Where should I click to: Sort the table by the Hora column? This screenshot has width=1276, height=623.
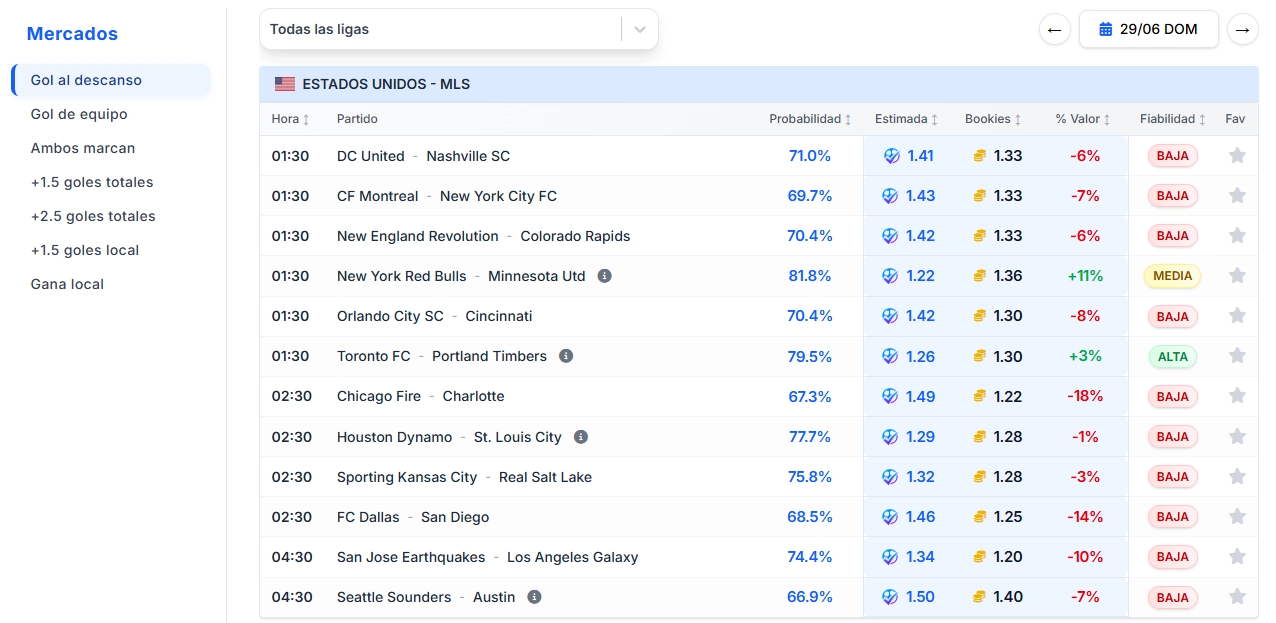click(x=290, y=119)
